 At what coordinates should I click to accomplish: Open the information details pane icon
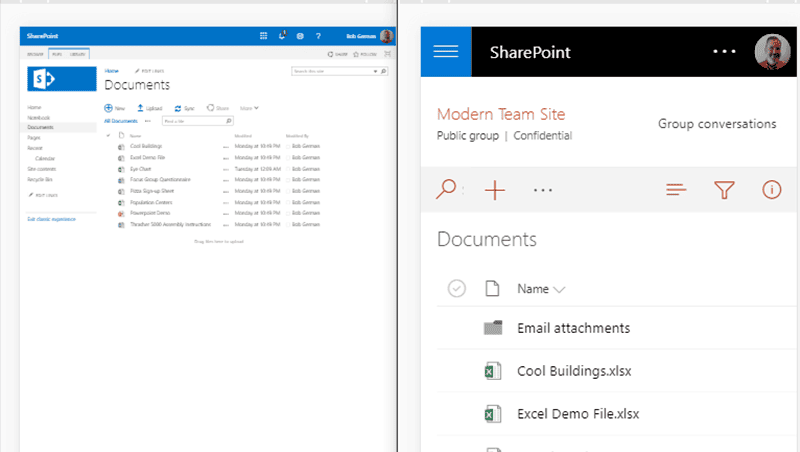pyautogui.click(x=771, y=190)
